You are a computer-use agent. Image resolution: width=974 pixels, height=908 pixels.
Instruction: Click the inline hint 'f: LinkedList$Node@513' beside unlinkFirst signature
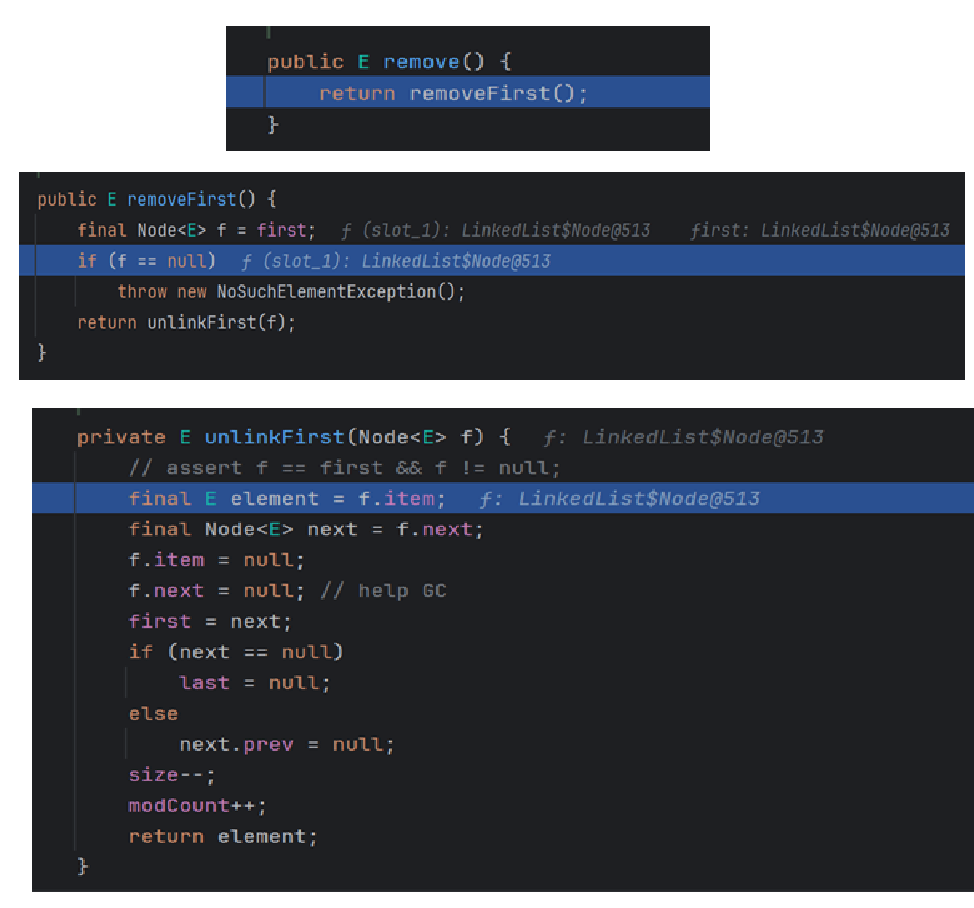[683, 437]
